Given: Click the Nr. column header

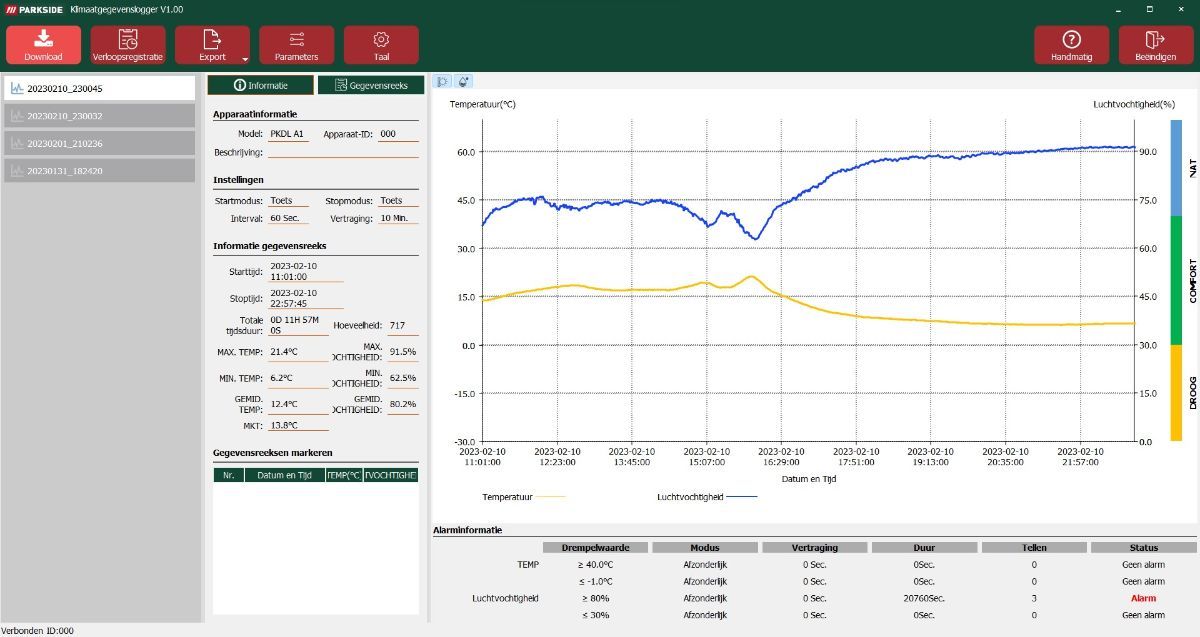Looking at the screenshot, I should coord(229,475).
